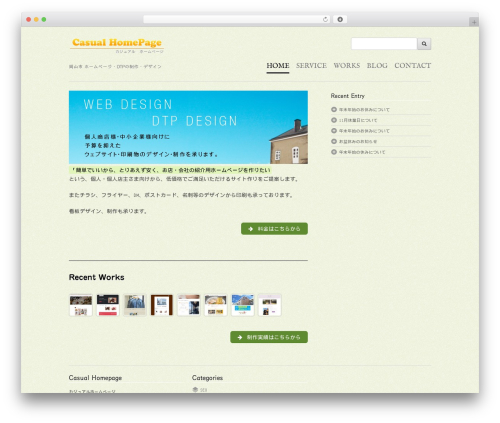Click the WEB DESIGN DTP DESIGN banner
The width and height of the screenshot is (500, 423).
pyautogui.click(x=188, y=127)
